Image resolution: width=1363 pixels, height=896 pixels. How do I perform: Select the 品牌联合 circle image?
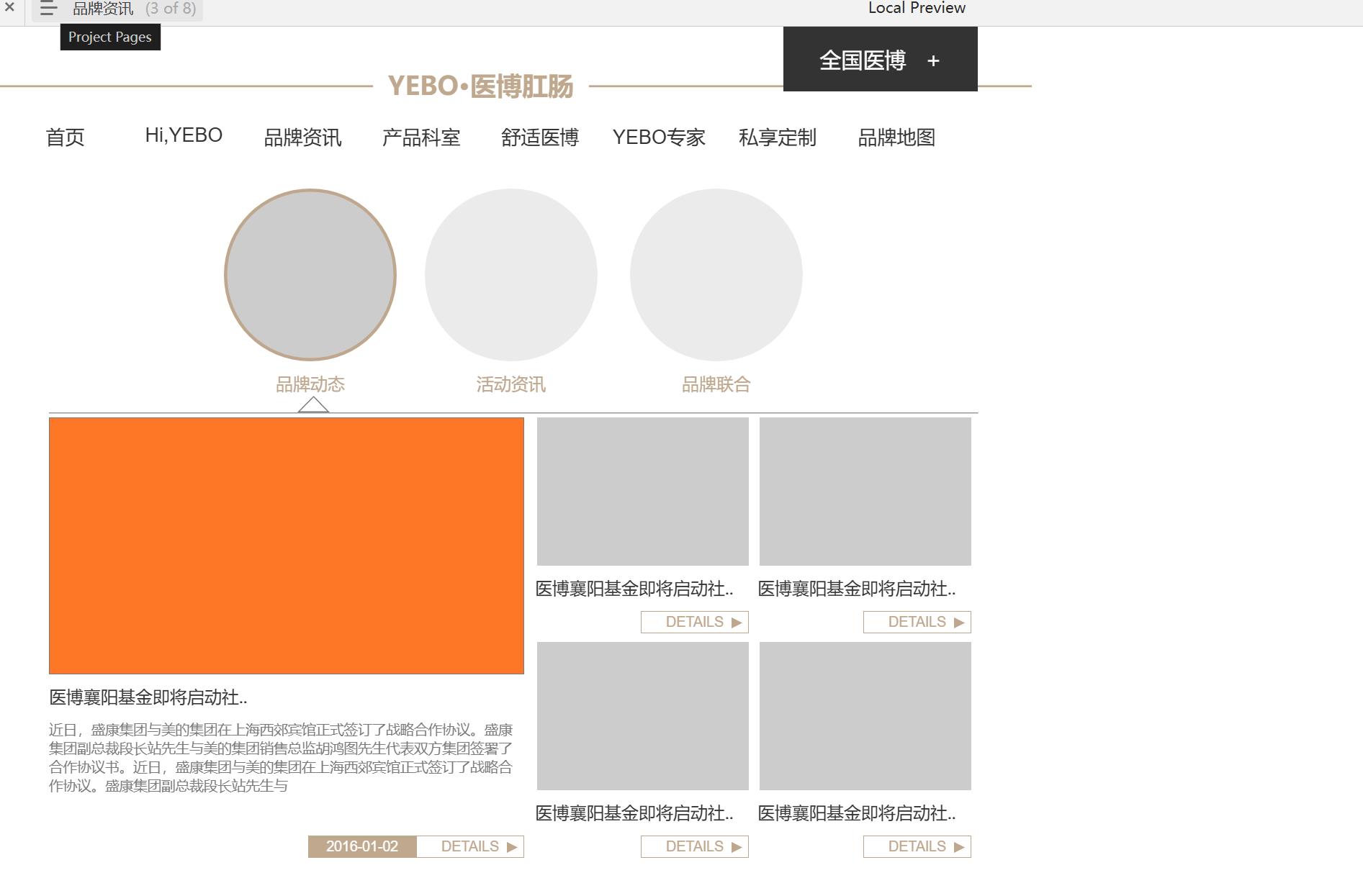pos(716,275)
